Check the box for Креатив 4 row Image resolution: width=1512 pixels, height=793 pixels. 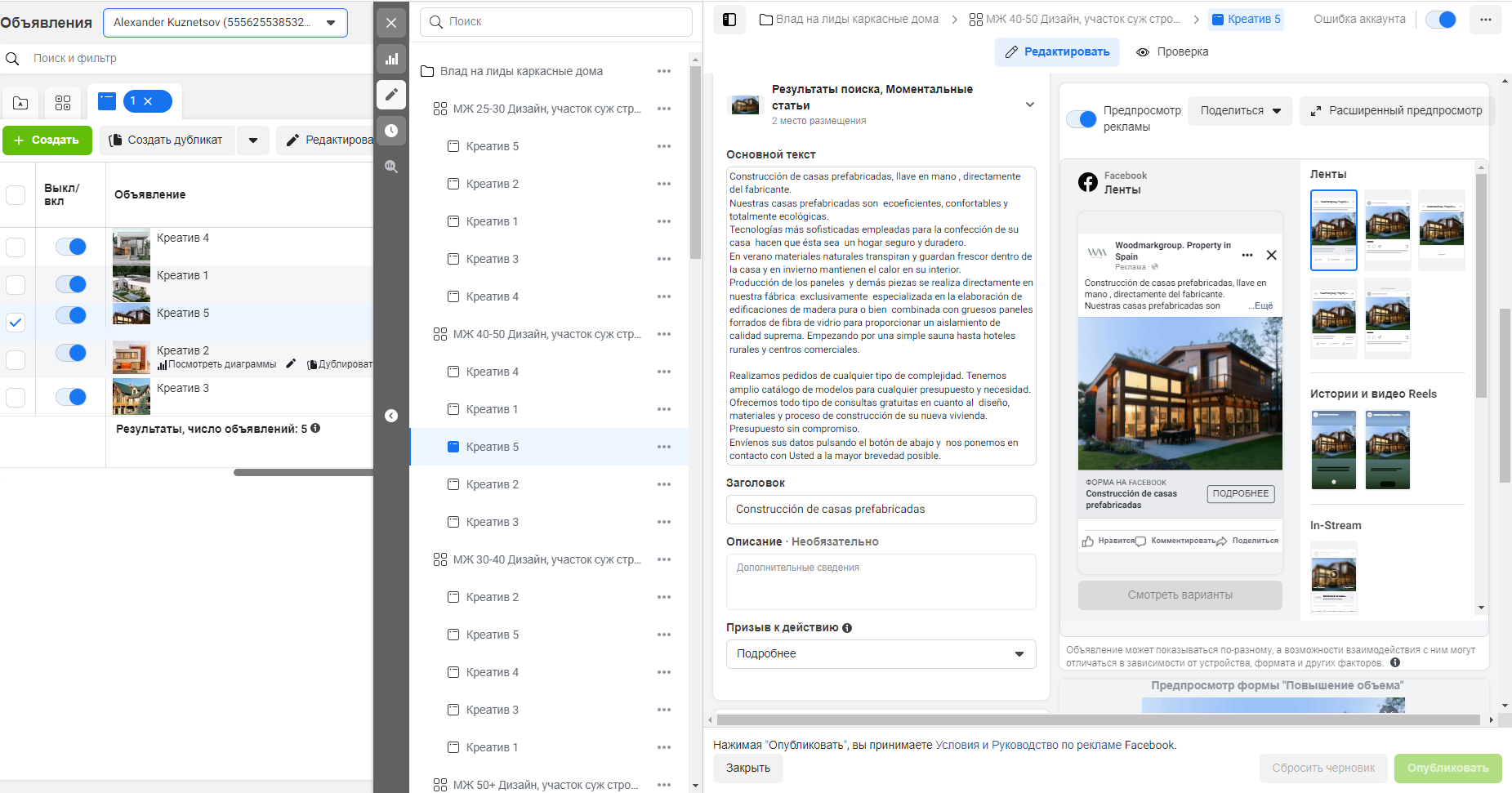pos(16,247)
